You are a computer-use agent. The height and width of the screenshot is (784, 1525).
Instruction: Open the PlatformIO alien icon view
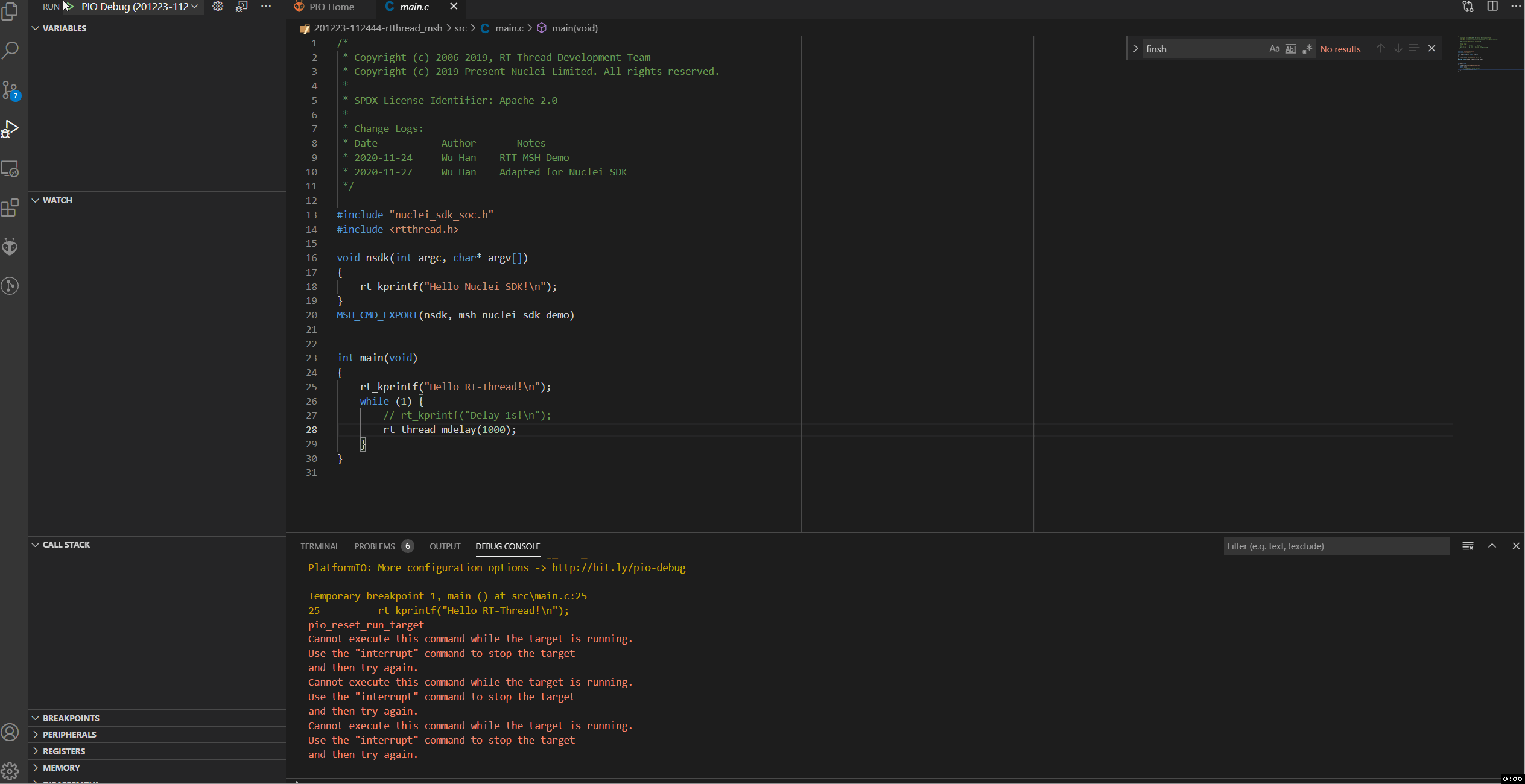click(10, 247)
